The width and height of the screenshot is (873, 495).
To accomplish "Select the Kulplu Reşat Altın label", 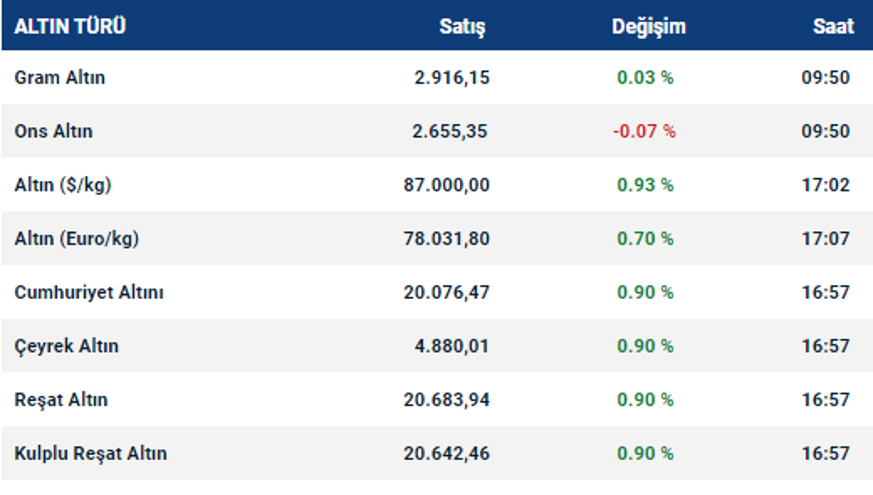I will pos(91,454).
